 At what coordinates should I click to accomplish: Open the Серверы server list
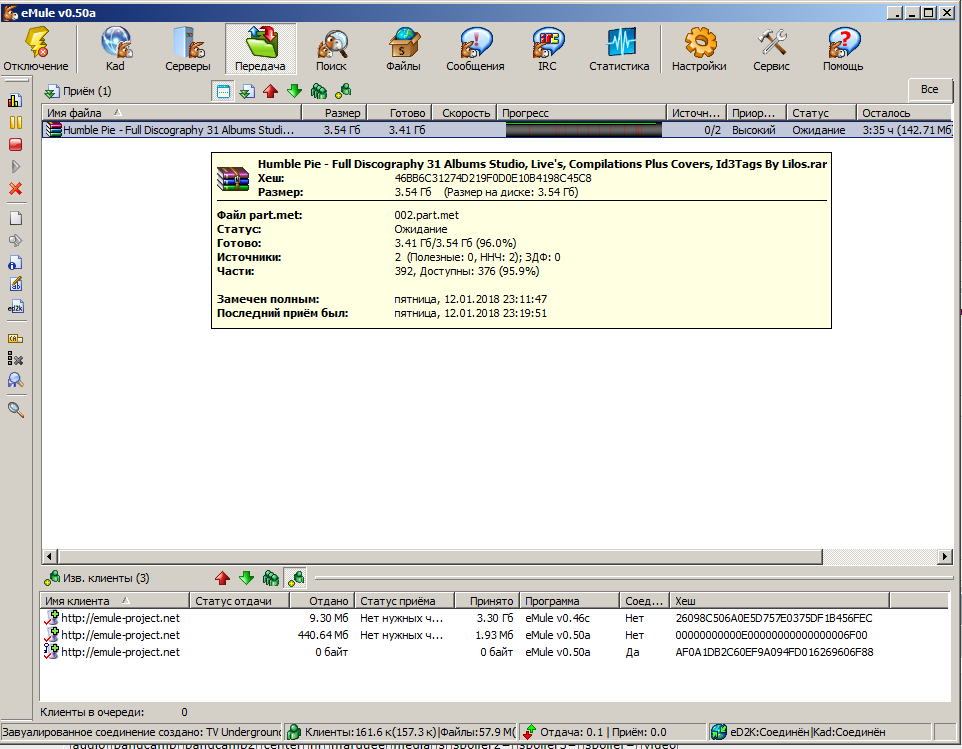tap(188, 49)
